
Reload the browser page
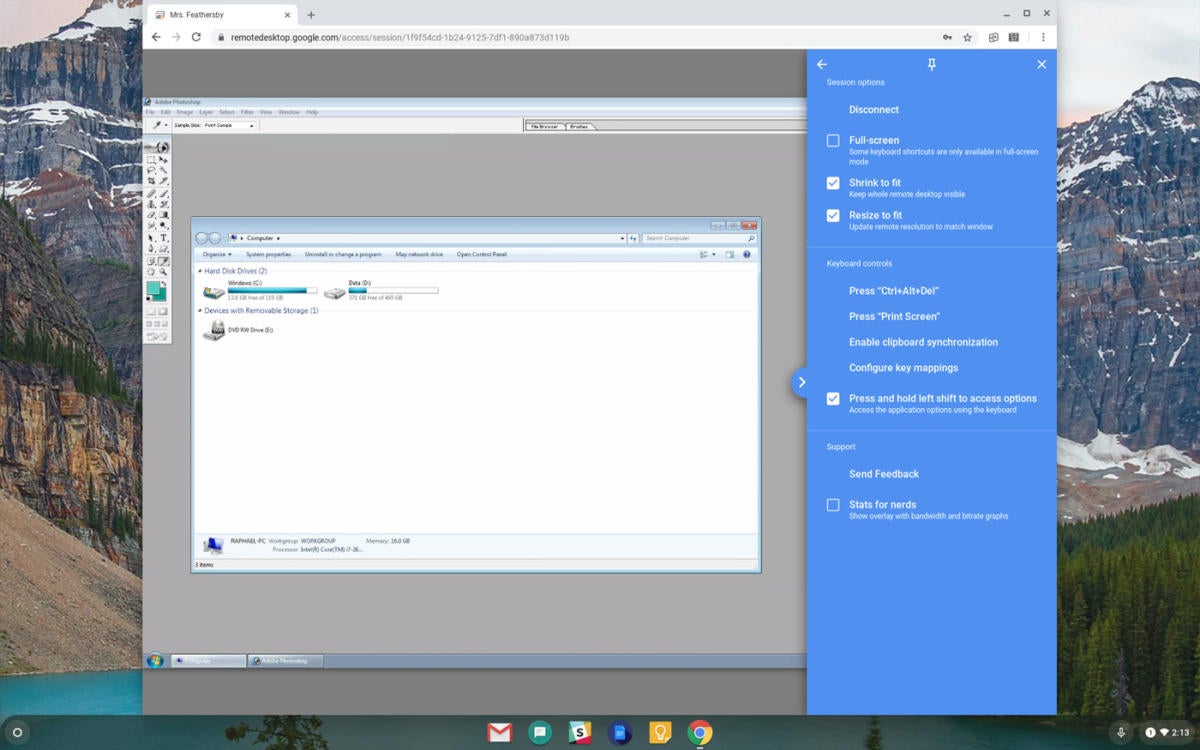(196, 37)
